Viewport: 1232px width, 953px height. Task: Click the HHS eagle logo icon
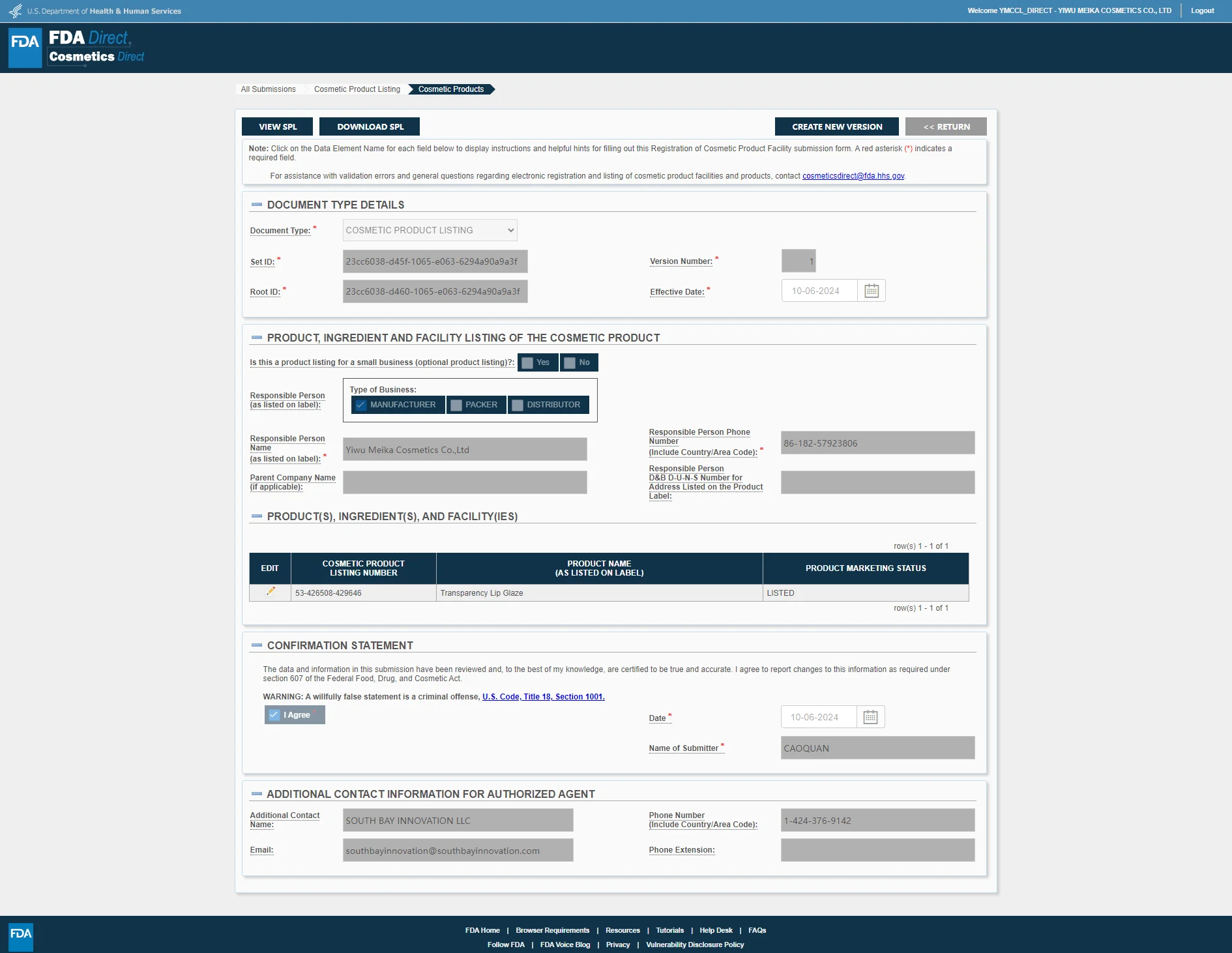coord(15,11)
